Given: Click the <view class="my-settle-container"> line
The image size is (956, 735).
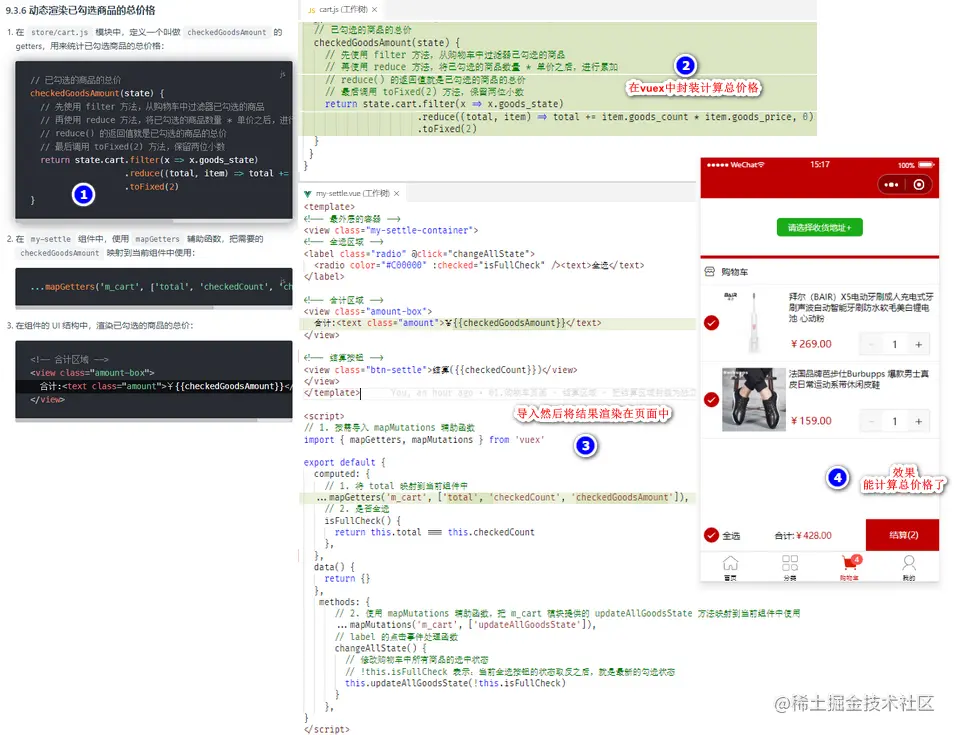Looking at the screenshot, I should pos(391,230).
